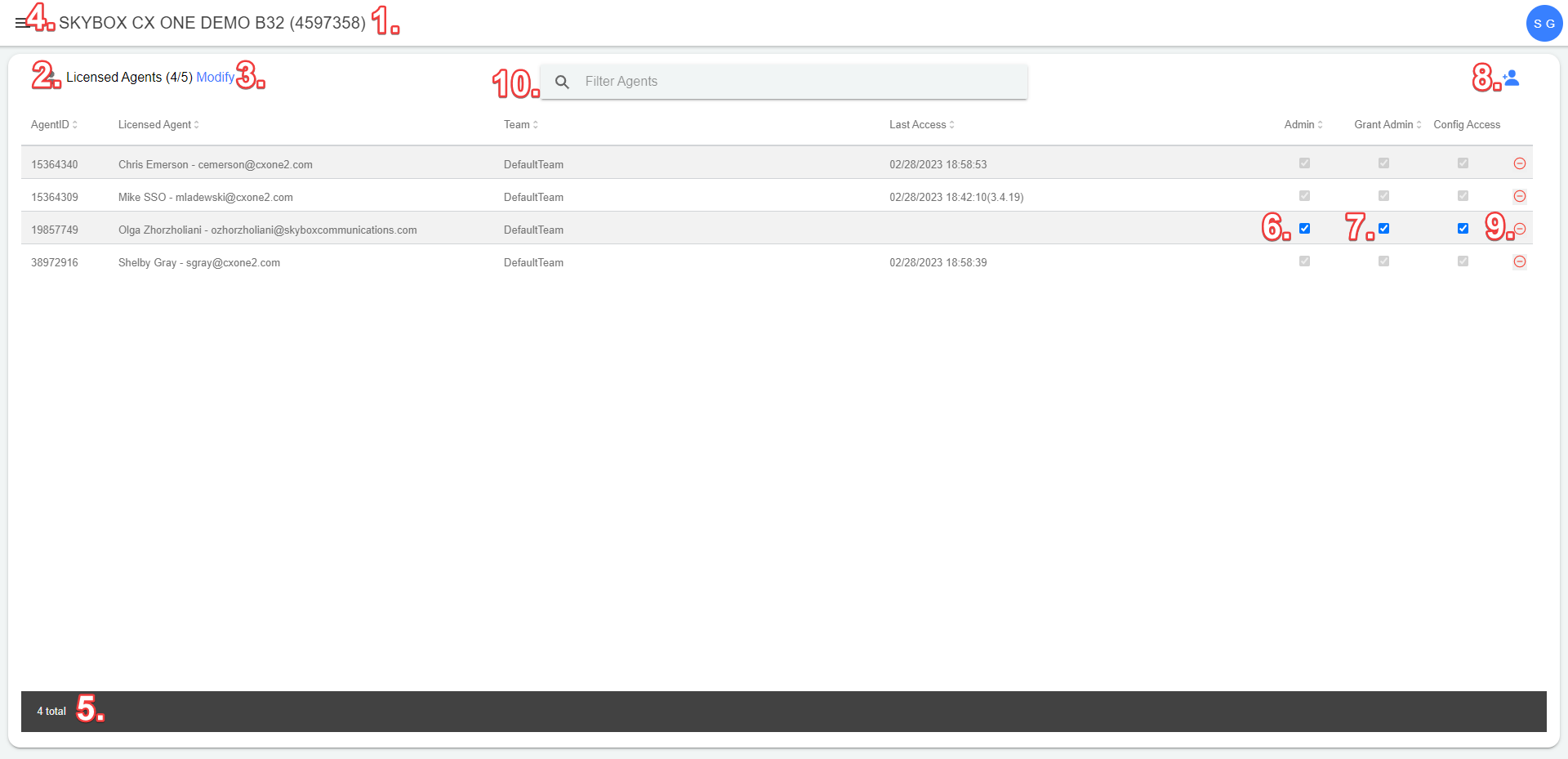The height and width of the screenshot is (759, 1568).
Task: Sort by Last Access column header
Action: click(921, 125)
